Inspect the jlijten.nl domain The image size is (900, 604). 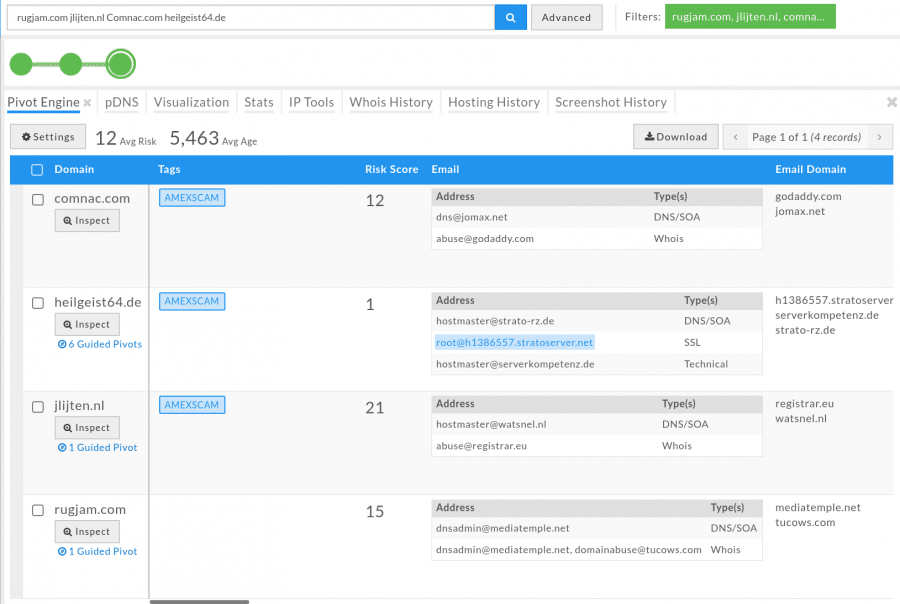tap(87, 428)
